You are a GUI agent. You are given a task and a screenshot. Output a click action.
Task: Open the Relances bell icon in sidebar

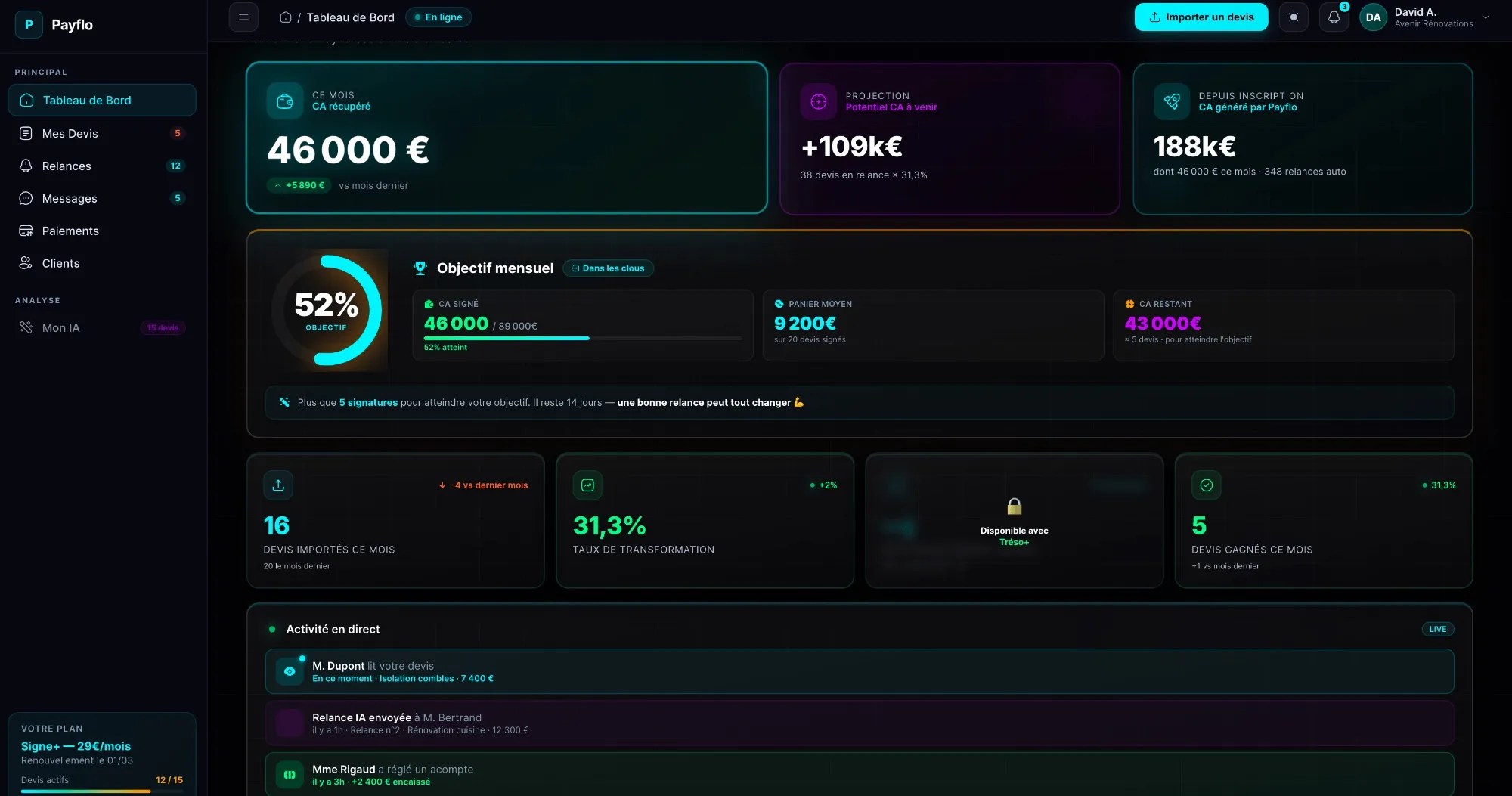26,166
